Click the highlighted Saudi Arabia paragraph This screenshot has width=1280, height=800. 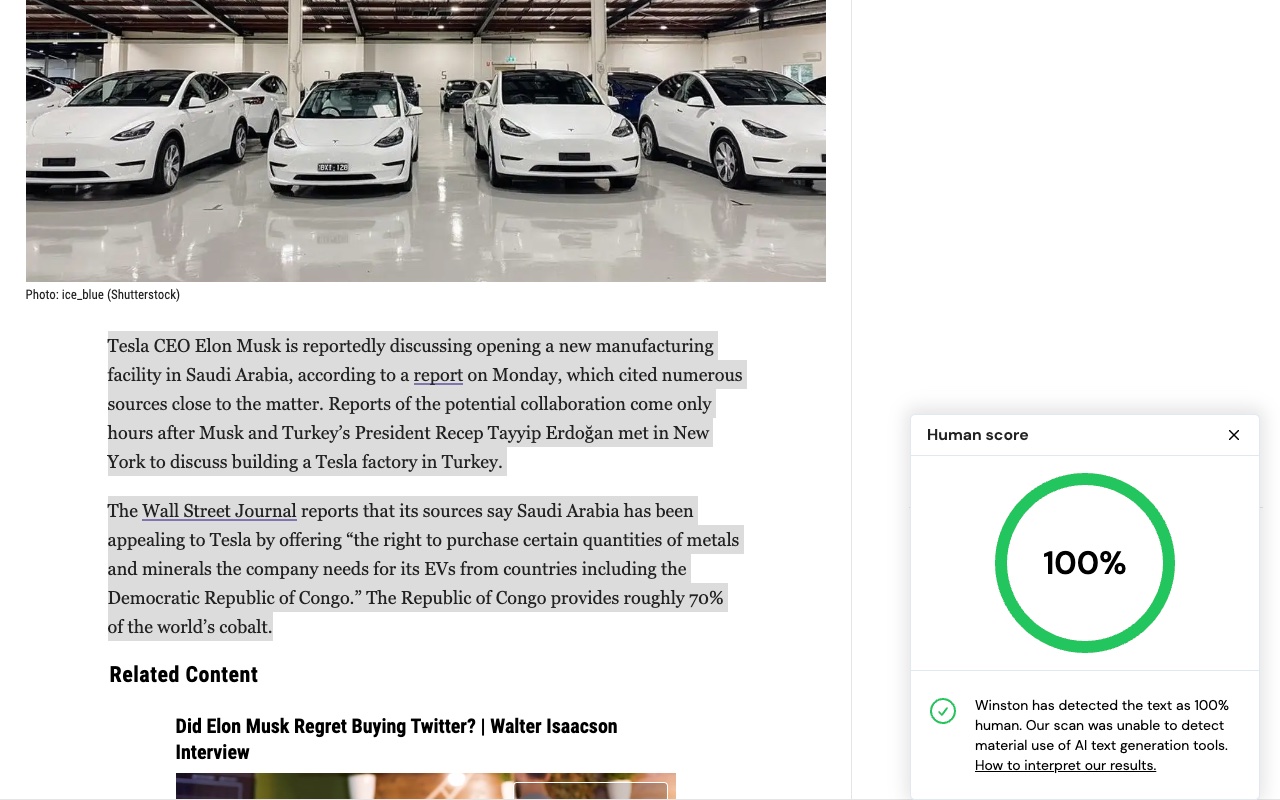pyautogui.click(x=423, y=568)
